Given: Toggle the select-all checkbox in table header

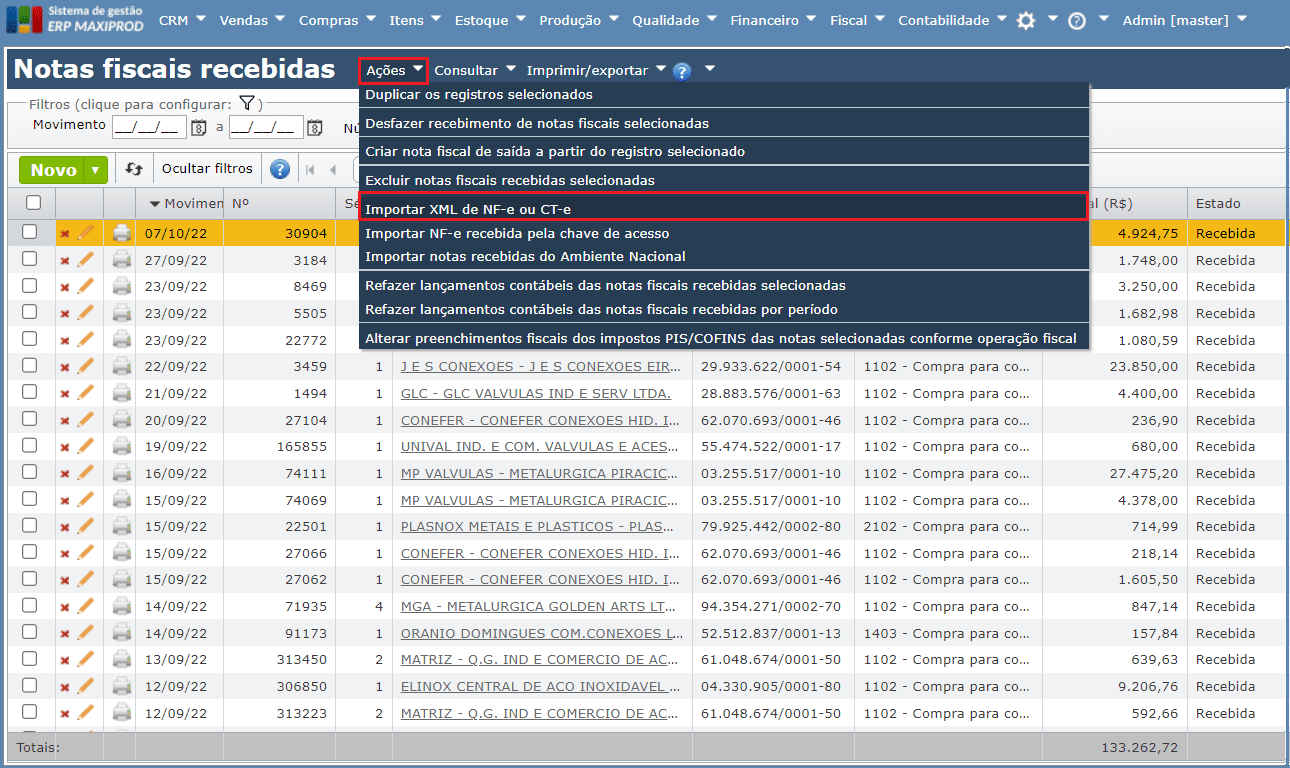Looking at the screenshot, I should (33, 203).
